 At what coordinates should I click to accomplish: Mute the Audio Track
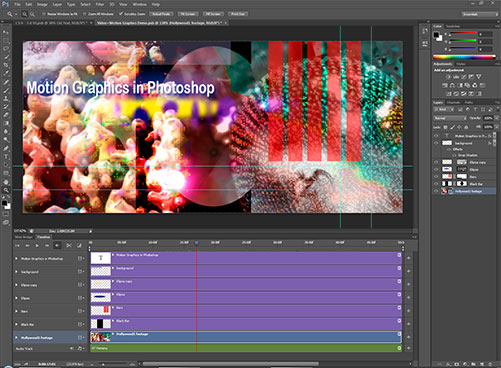tap(71, 348)
